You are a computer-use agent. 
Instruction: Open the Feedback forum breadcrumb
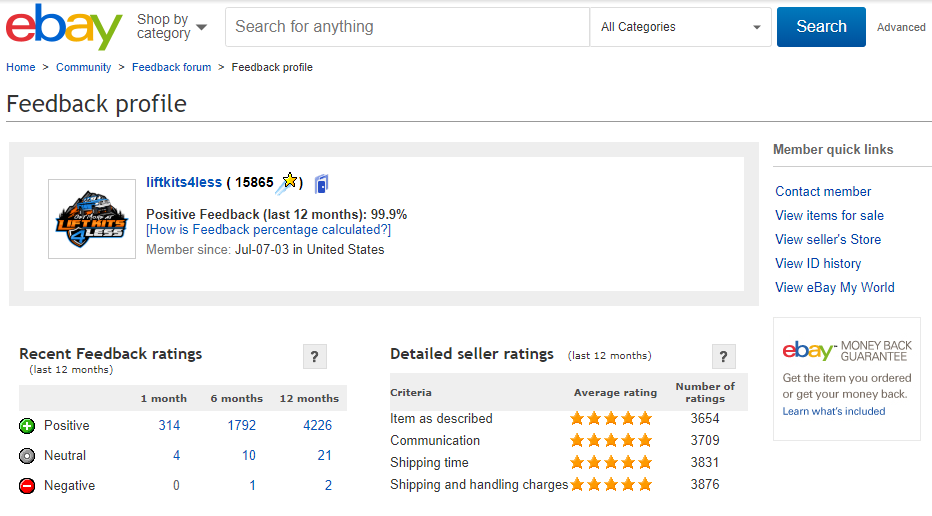click(171, 67)
